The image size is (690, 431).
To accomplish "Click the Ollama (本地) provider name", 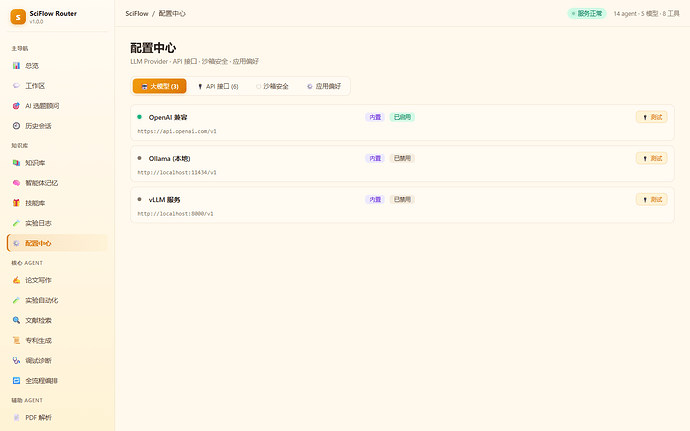I will coord(169,158).
